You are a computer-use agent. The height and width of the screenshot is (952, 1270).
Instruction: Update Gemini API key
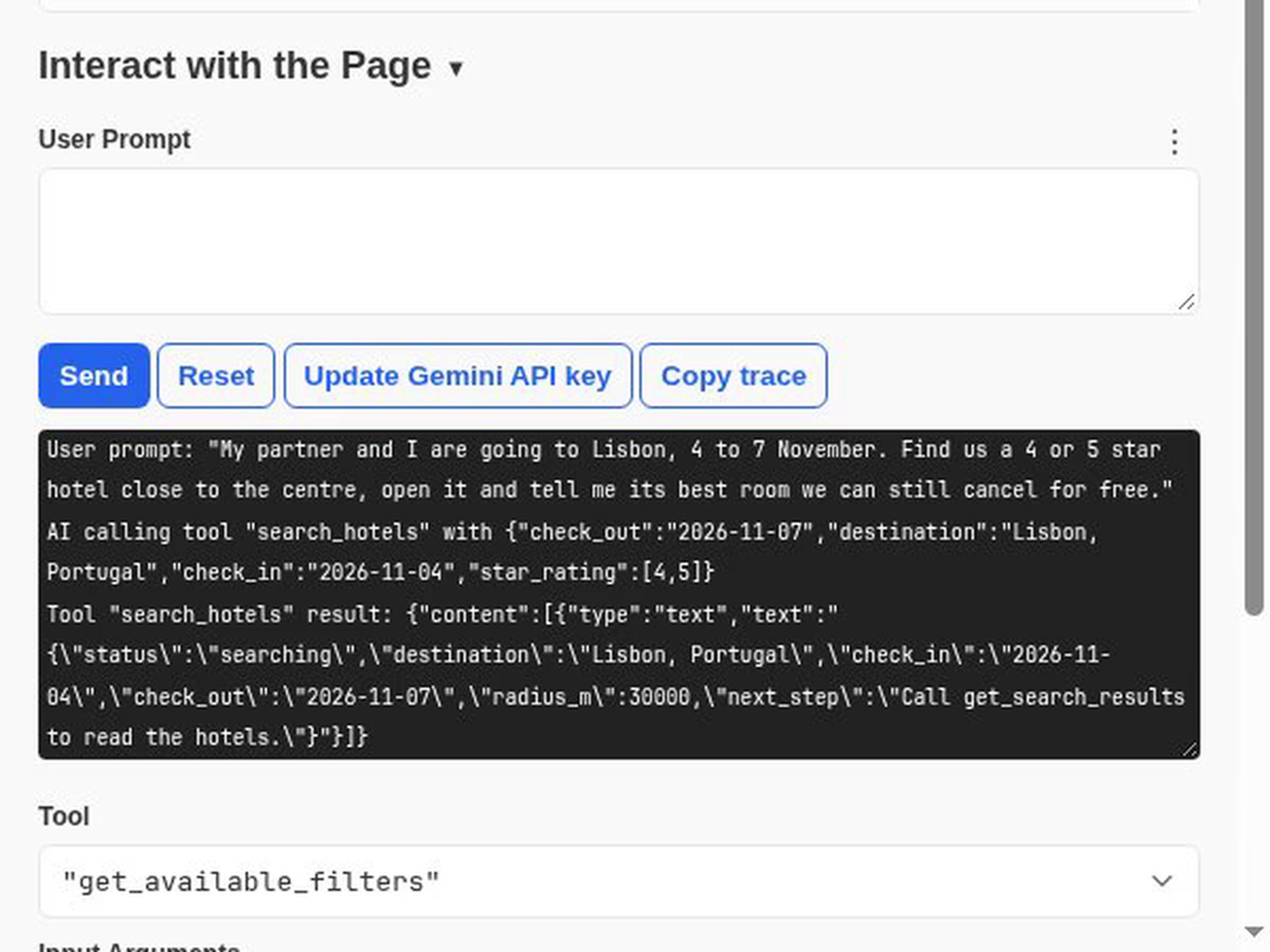pyautogui.click(x=458, y=376)
